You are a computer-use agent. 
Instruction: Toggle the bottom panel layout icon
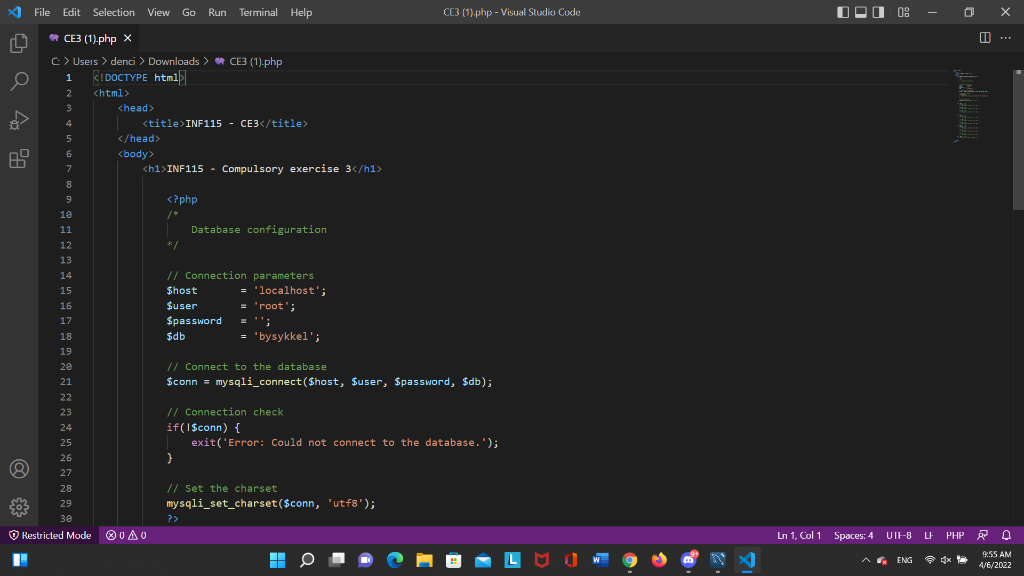[861, 12]
